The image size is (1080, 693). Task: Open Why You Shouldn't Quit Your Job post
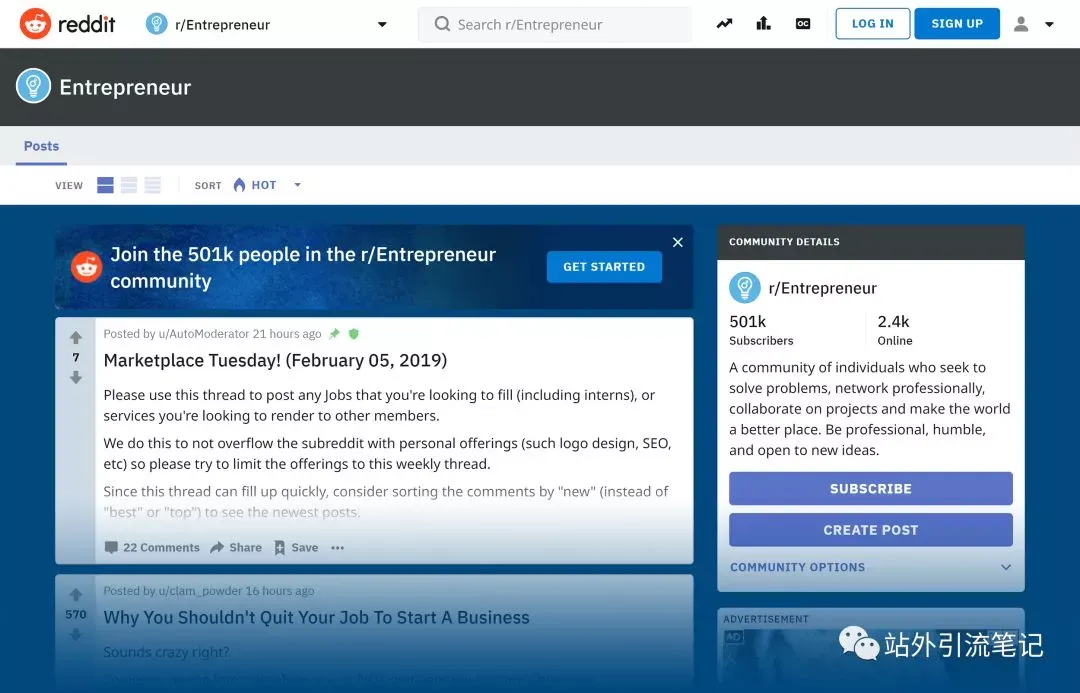316,617
